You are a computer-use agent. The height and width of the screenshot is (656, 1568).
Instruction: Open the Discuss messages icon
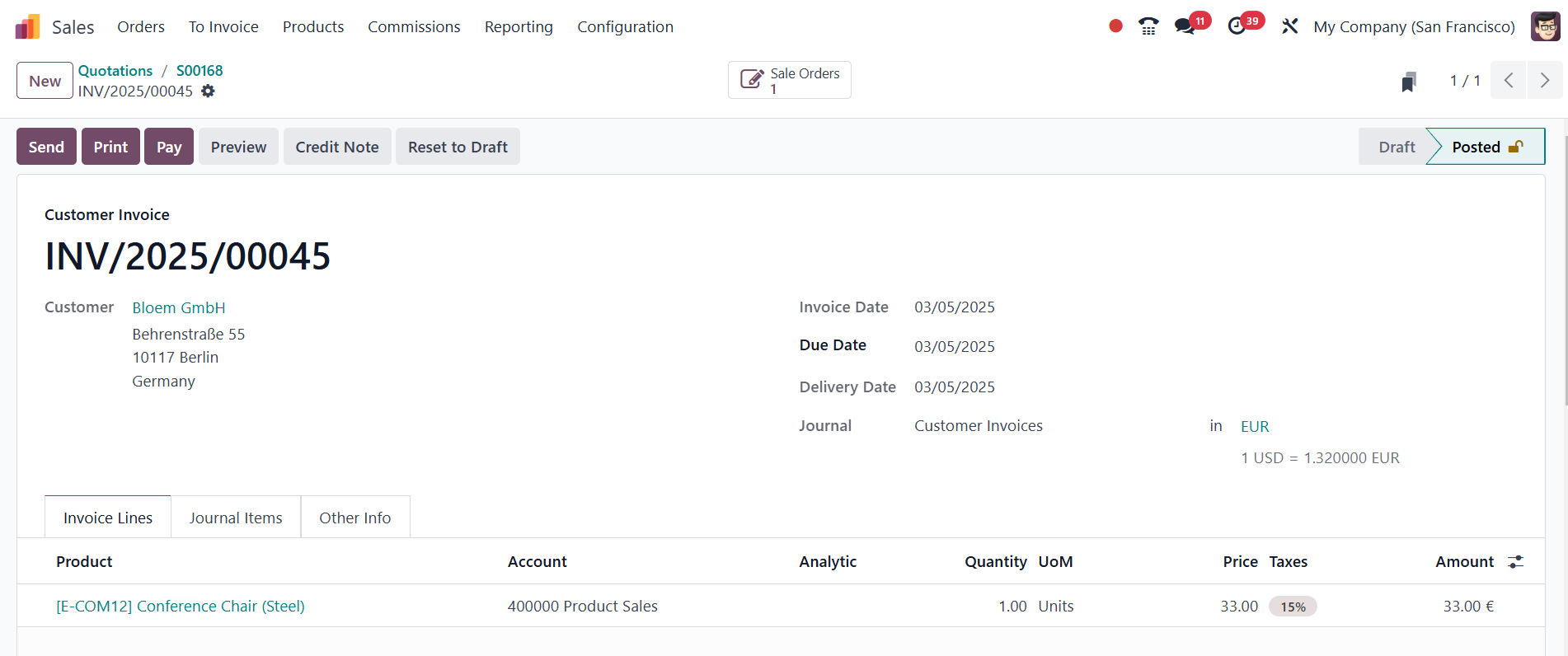(1185, 26)
